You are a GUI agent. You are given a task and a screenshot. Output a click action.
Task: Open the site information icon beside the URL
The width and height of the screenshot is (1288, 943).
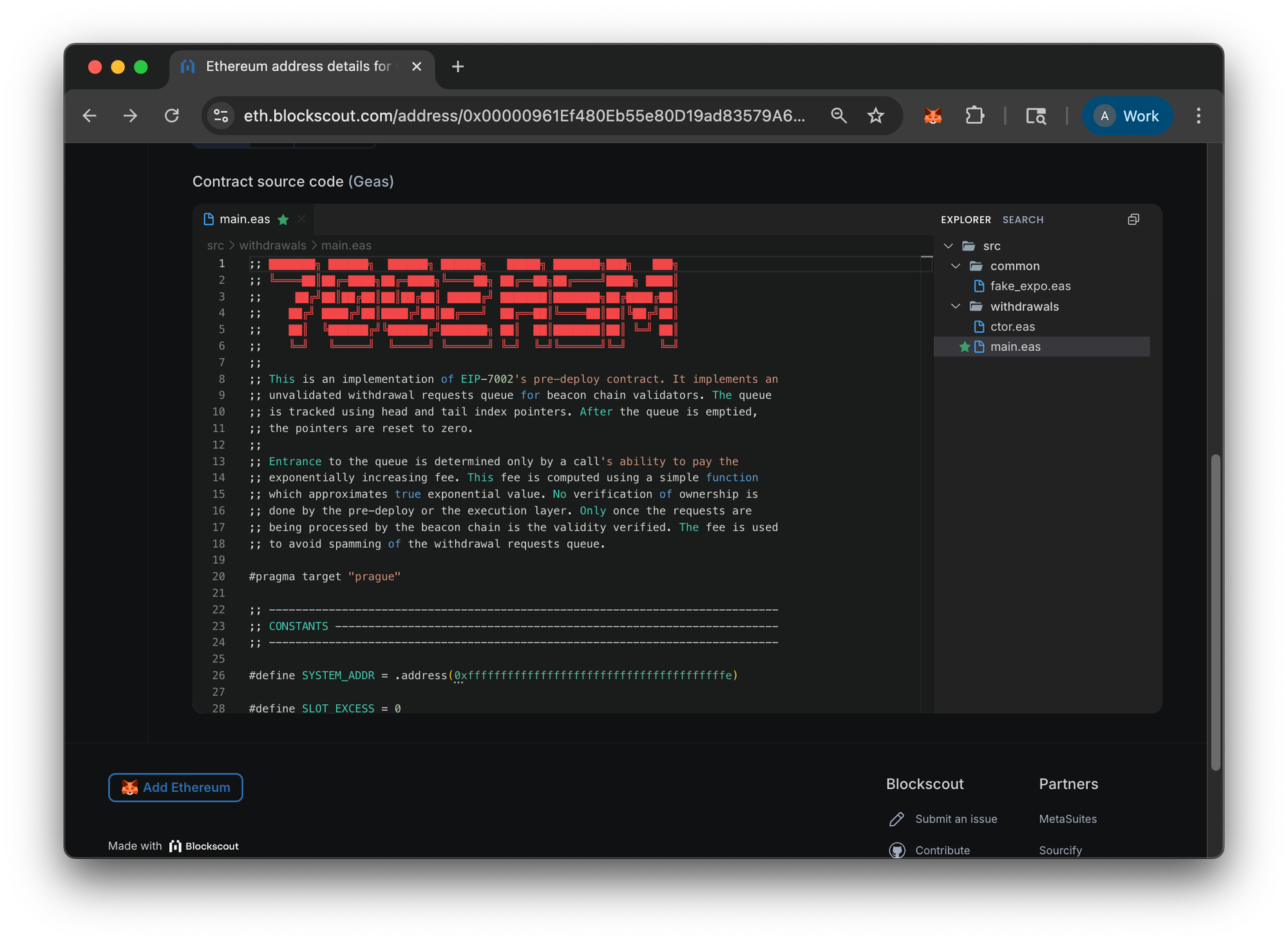pyautogui.click(x=221, y=116)
